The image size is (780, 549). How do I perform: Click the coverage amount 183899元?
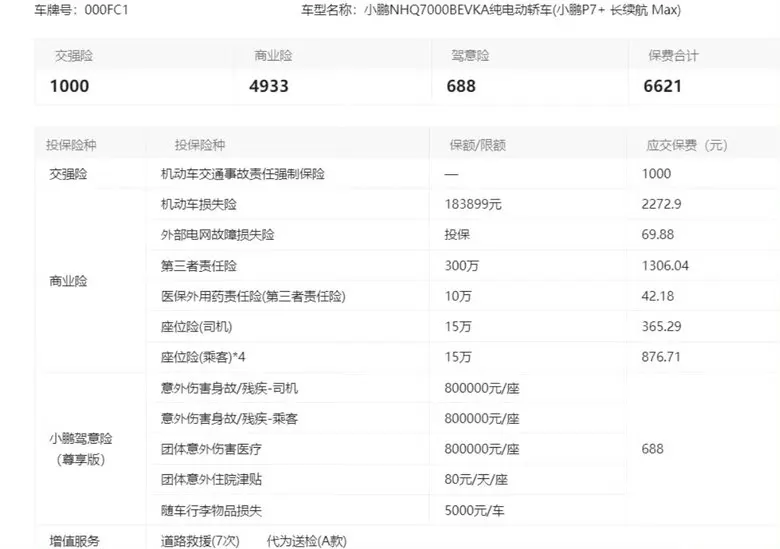[473, 204]
